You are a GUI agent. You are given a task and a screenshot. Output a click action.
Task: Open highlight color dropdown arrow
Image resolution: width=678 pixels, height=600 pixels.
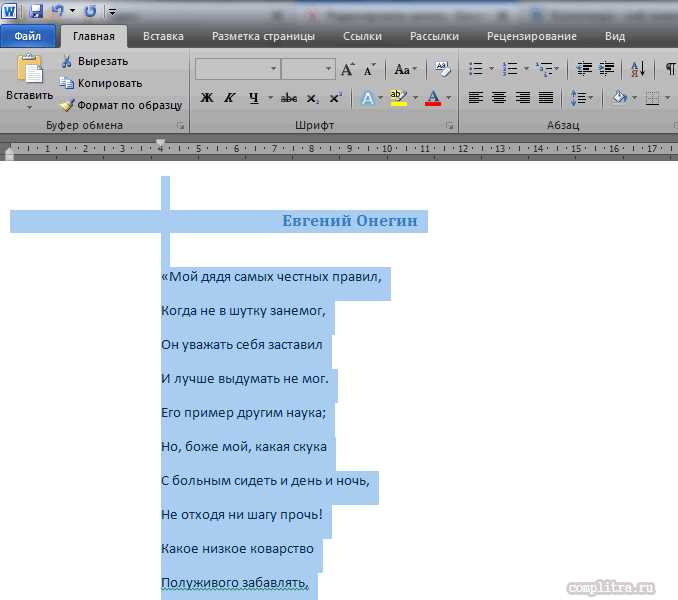pyautogui.click(x=415, y=98)
